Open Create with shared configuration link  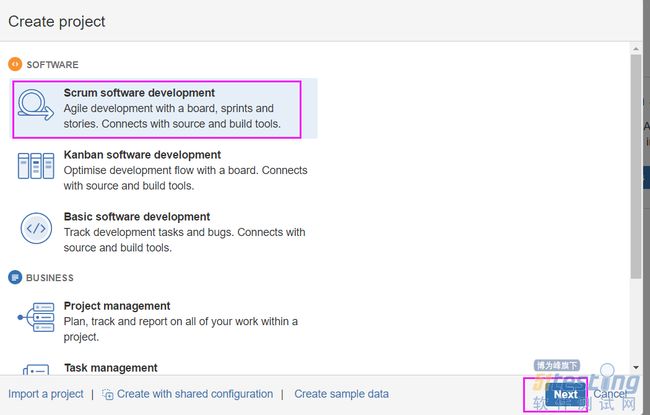point(195,394)
